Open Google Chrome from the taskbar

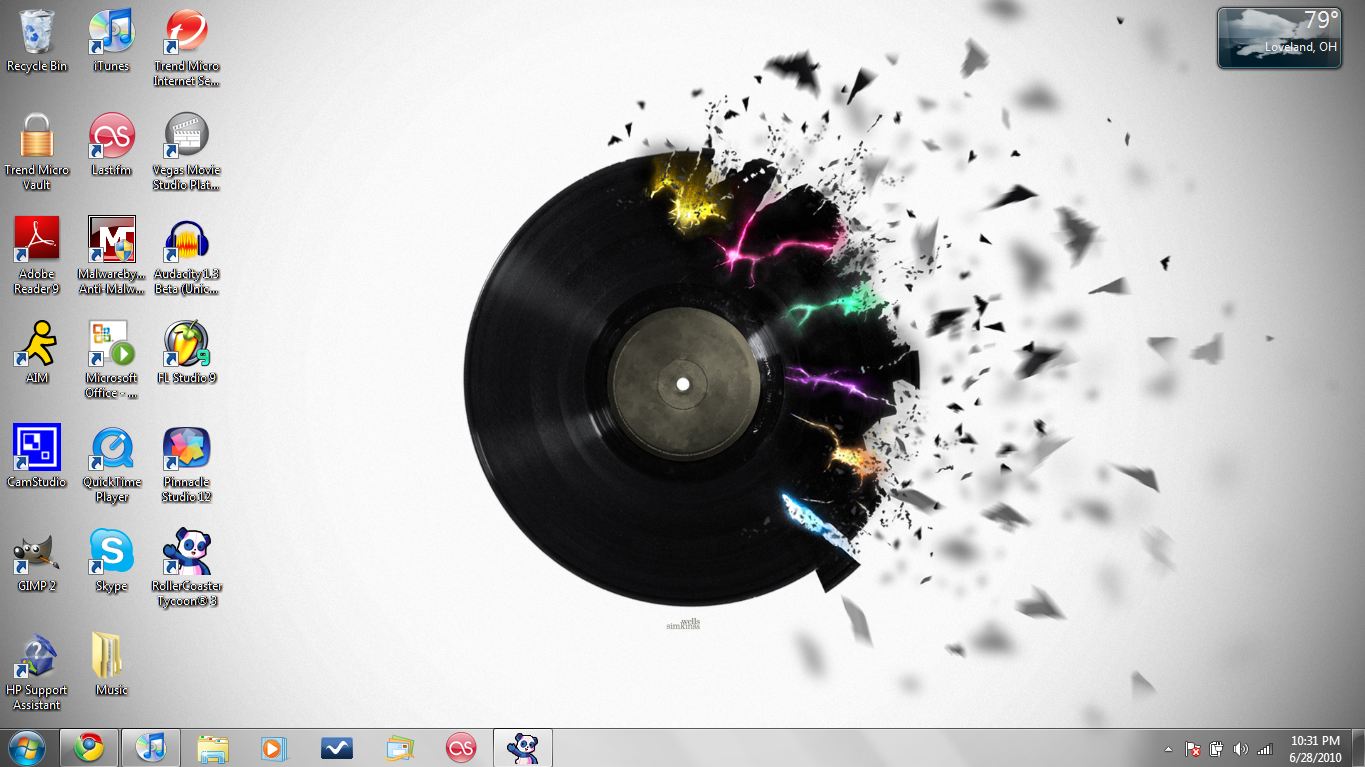pos(89,748)
